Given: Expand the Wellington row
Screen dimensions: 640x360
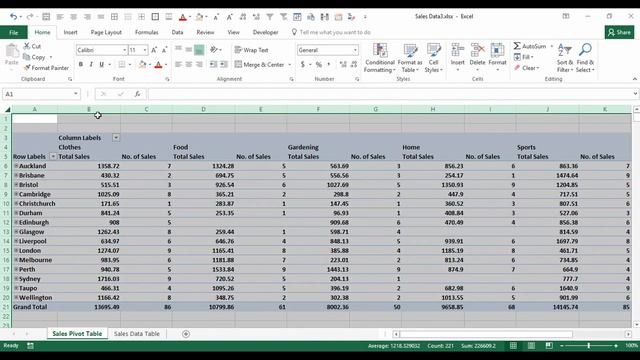Looking at the screenshot, I should (x=16, y=297).
